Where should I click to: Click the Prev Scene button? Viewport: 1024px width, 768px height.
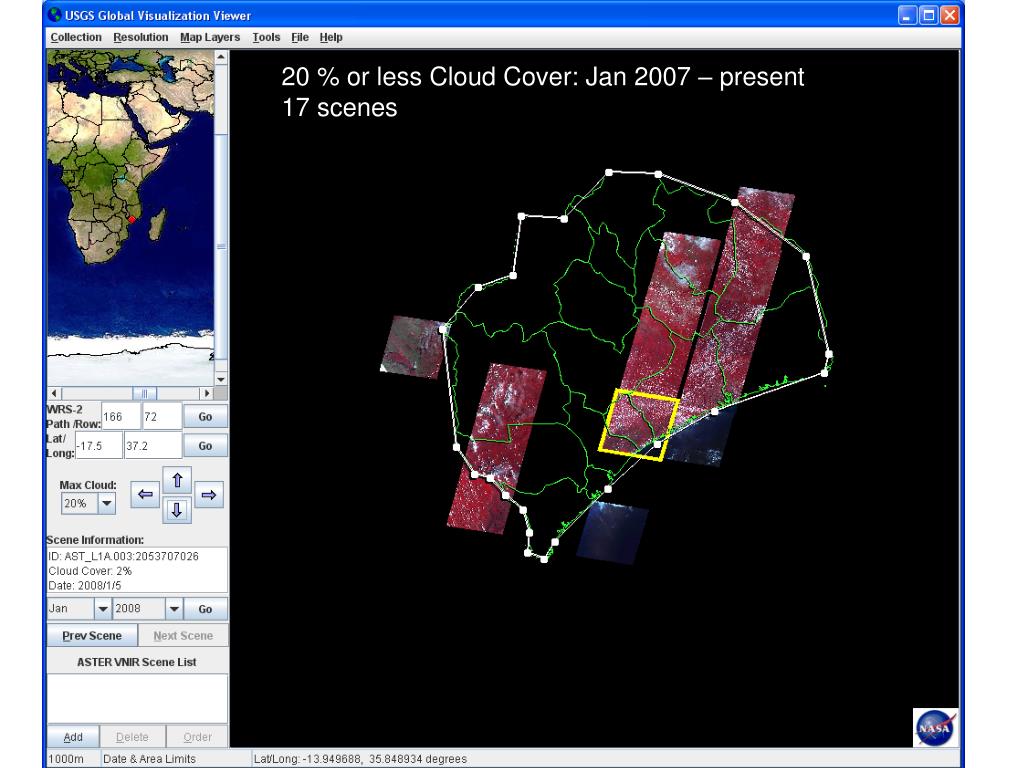click(91, 636)
